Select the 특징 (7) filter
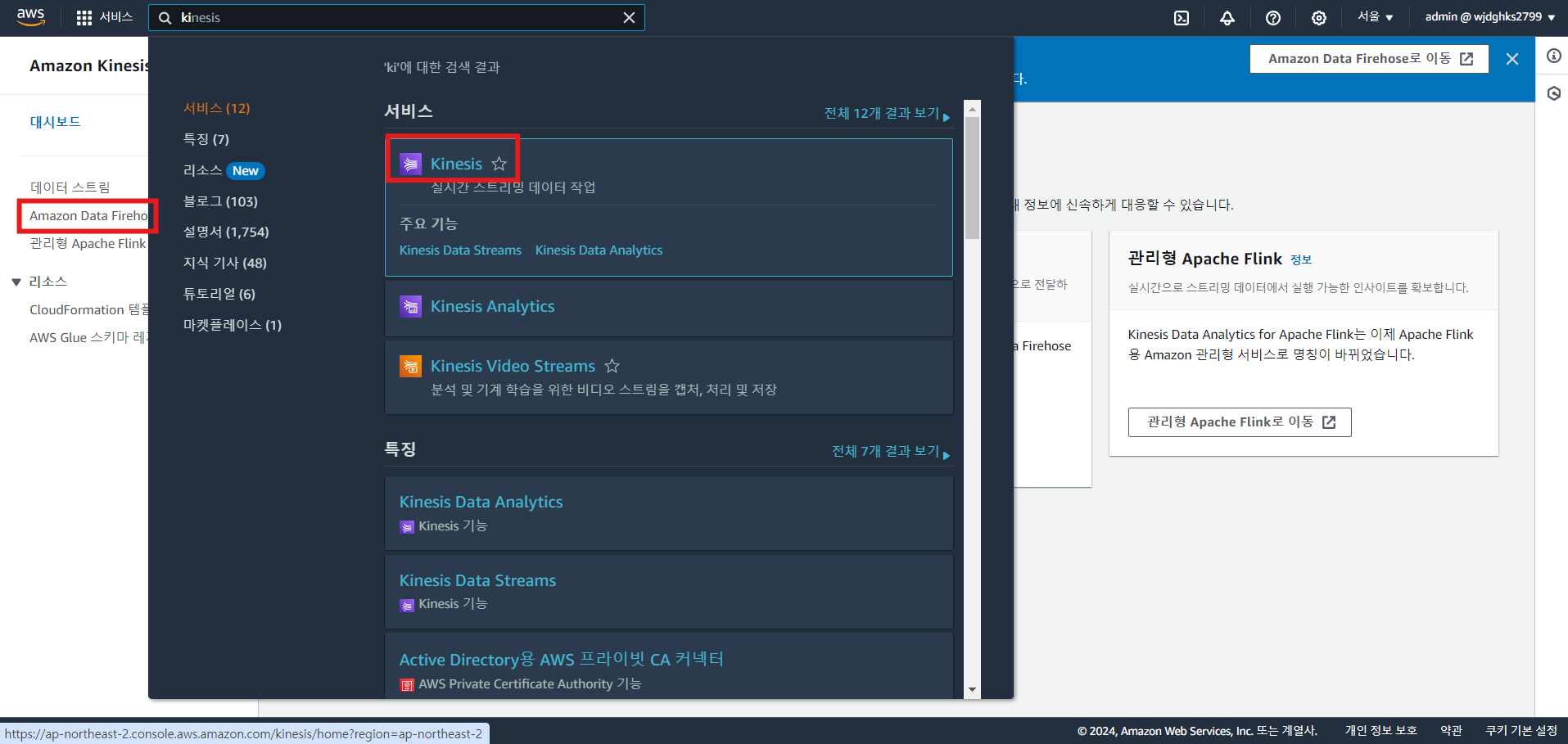This screenshot has height=744, width=1568. 206,139
